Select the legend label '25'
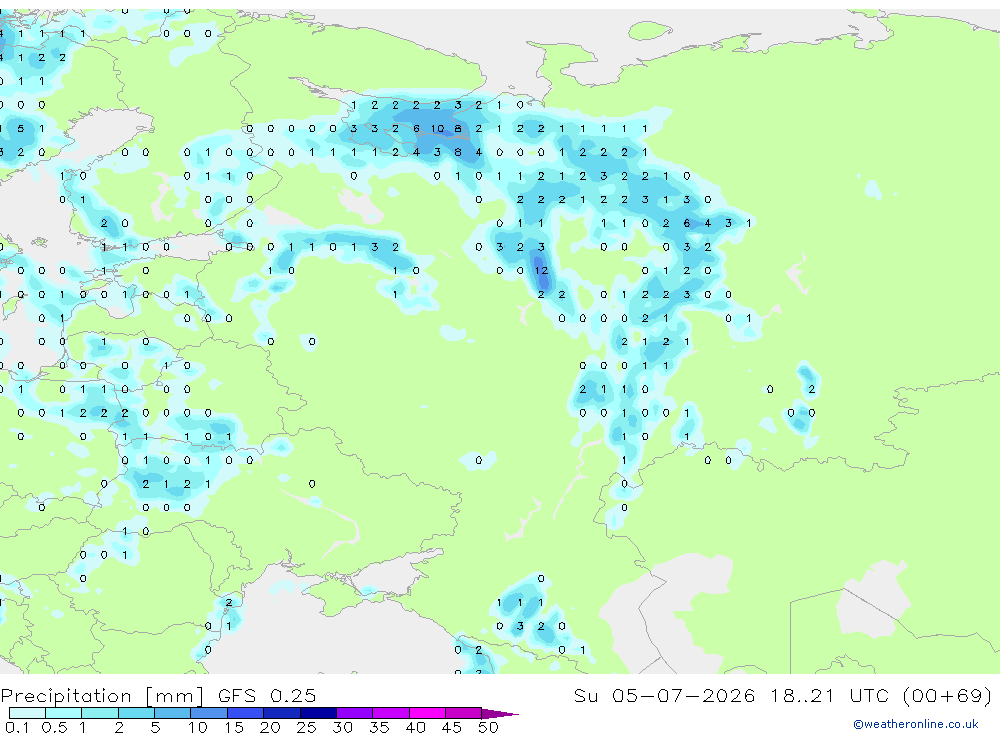 [x=306, y=727]
